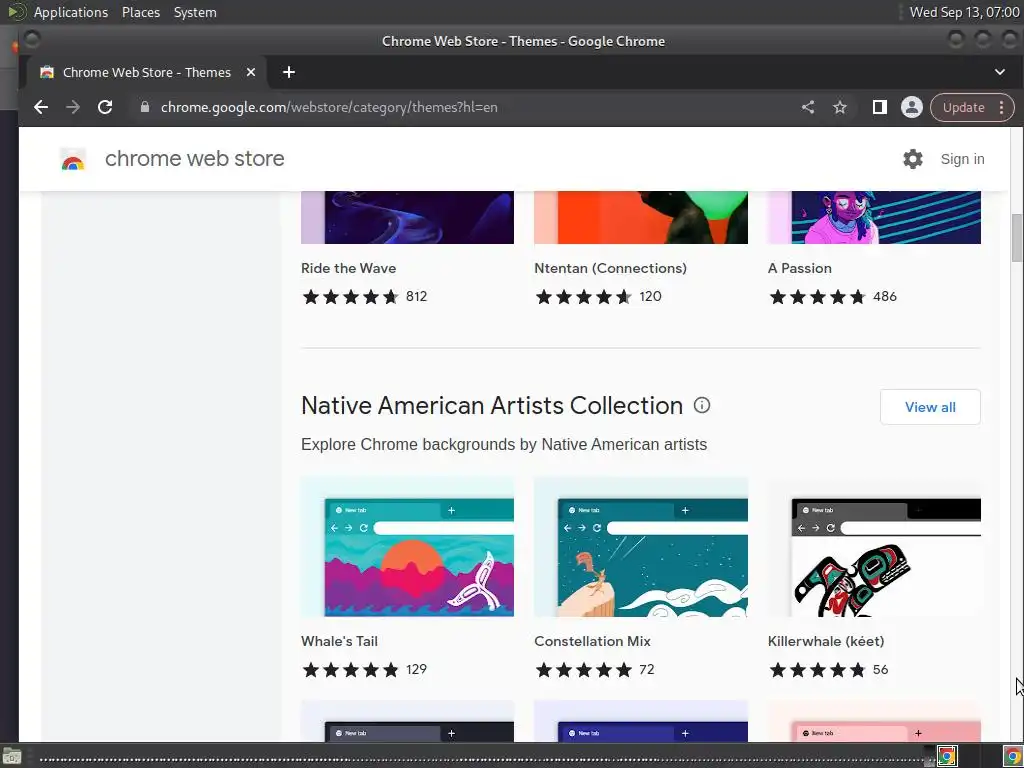The width and height of the screenshot is (1024, 768).
Task: Open web store settings gear
Action: tap(913, 159)
